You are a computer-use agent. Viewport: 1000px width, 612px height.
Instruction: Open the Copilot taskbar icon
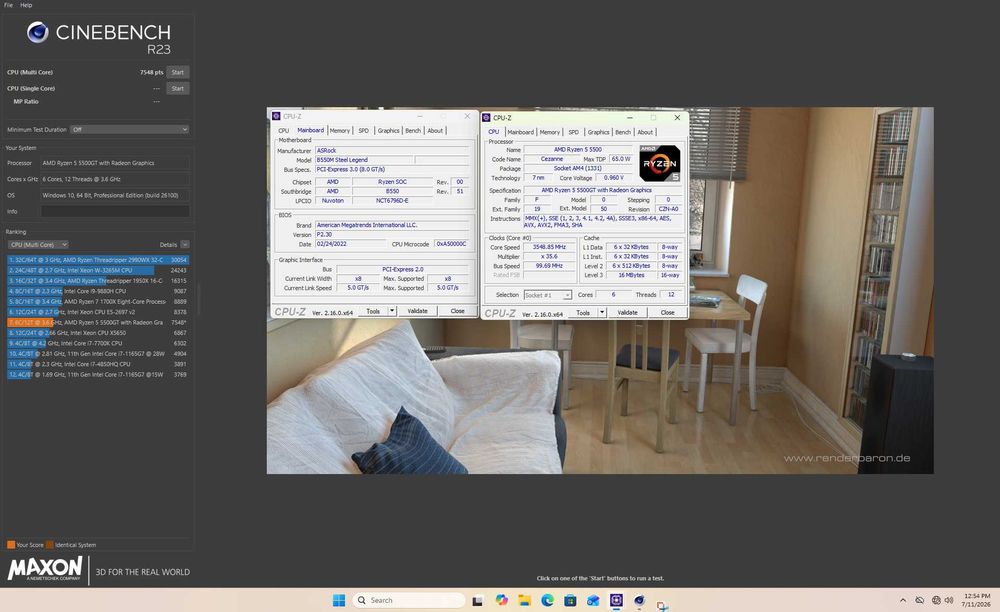click(501, 600)
